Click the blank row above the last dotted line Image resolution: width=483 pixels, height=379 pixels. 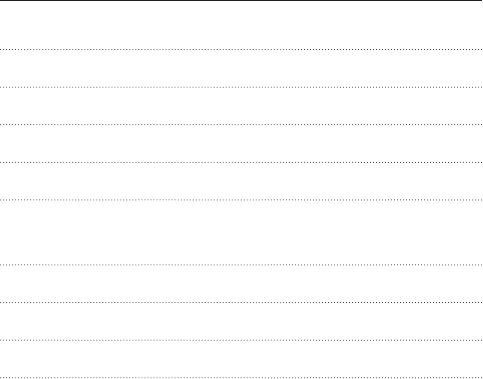coord(241,359)
